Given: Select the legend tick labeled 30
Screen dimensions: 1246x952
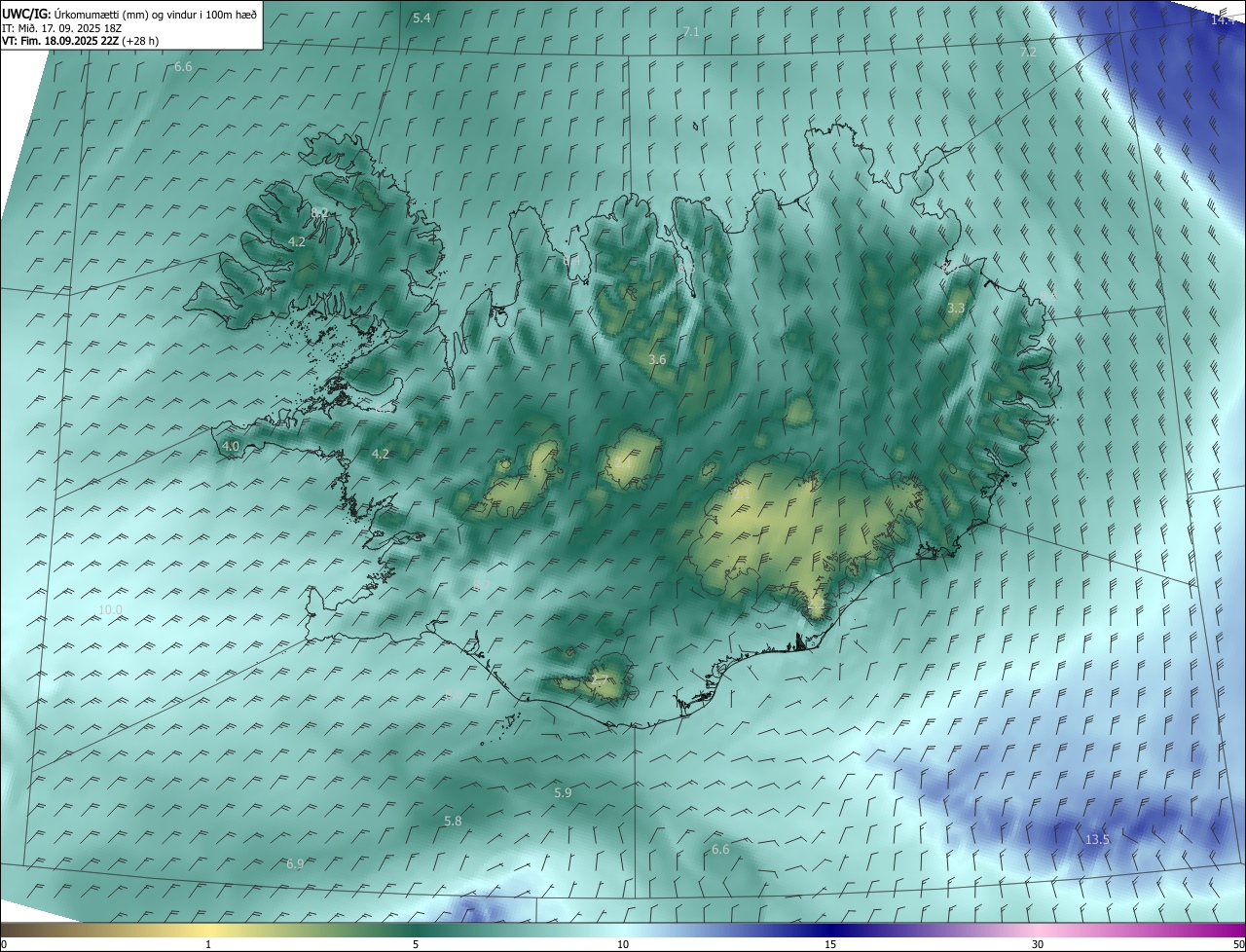Looking at the screenshot, I should [1038, 945].
